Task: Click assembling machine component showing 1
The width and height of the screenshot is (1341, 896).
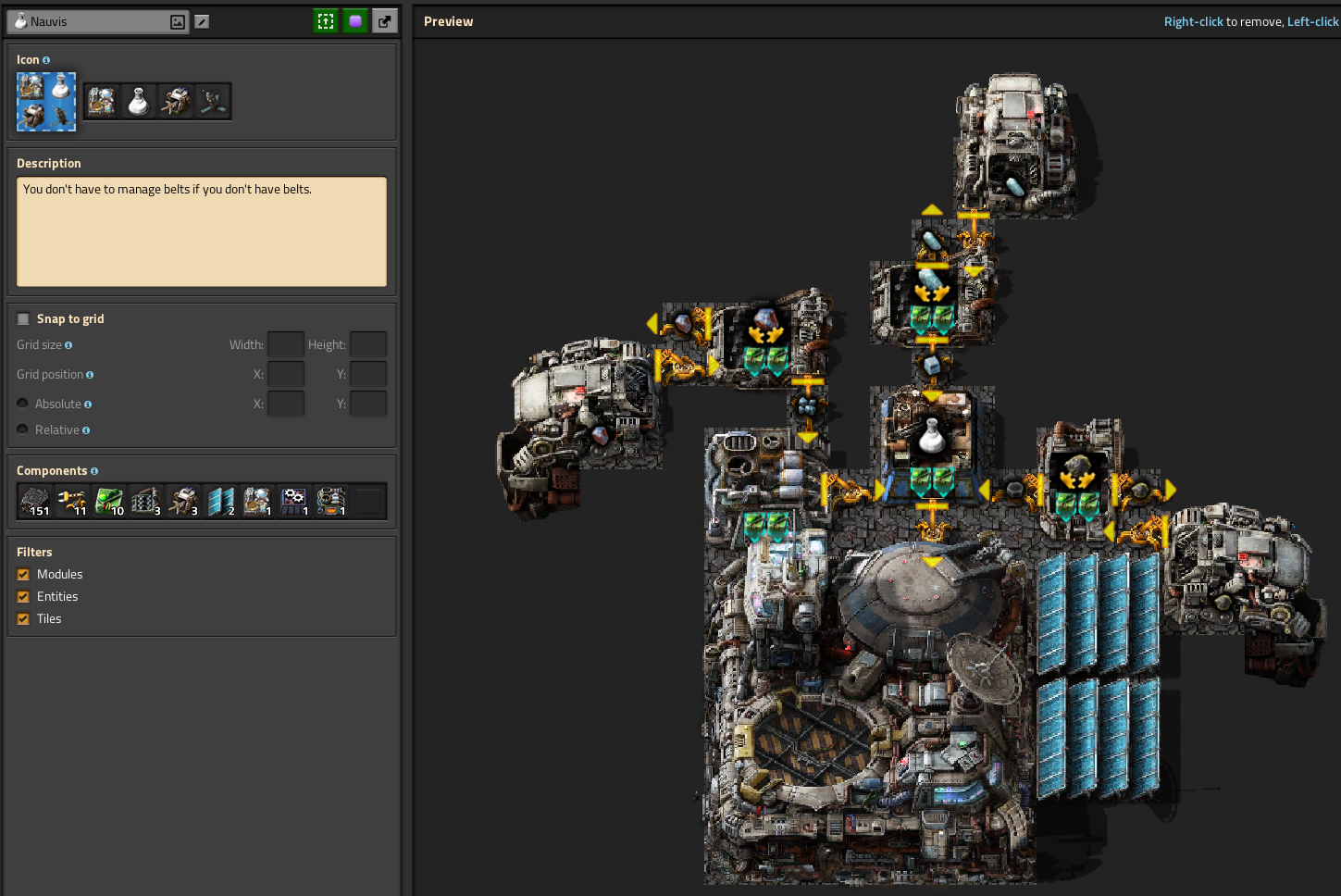Action: click(294, 501)
